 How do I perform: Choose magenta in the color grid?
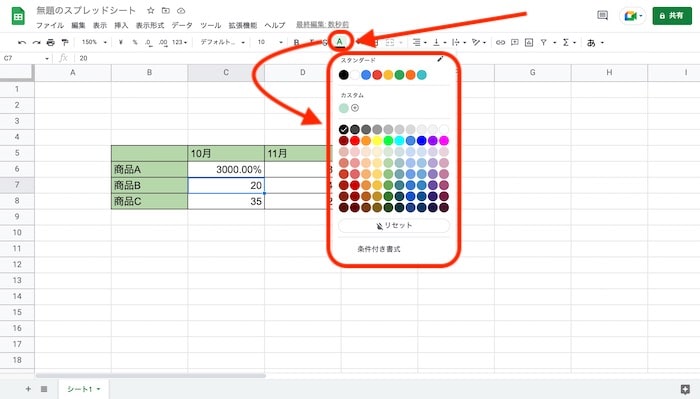444,141
